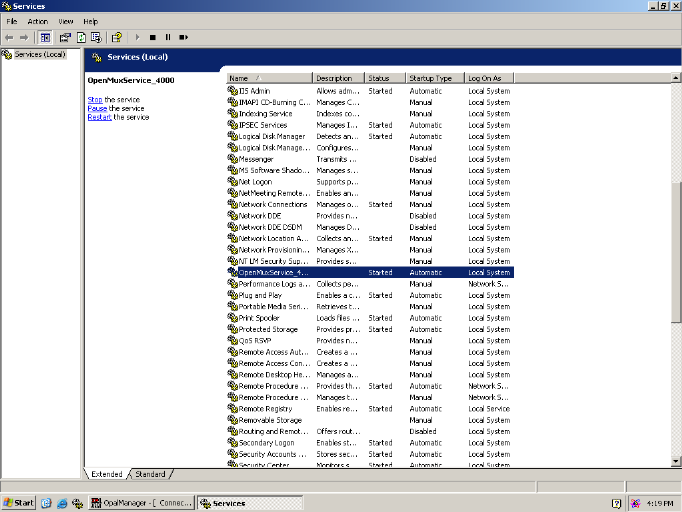Screen dimensions: 682x512
Task: Click the Help toolbar icon
Action: pyautogui.click(x=116, y=37)
